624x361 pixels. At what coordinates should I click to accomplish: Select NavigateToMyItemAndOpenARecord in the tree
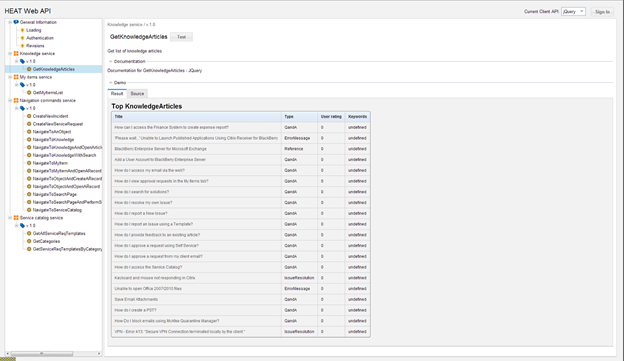(x=67, y=171)
